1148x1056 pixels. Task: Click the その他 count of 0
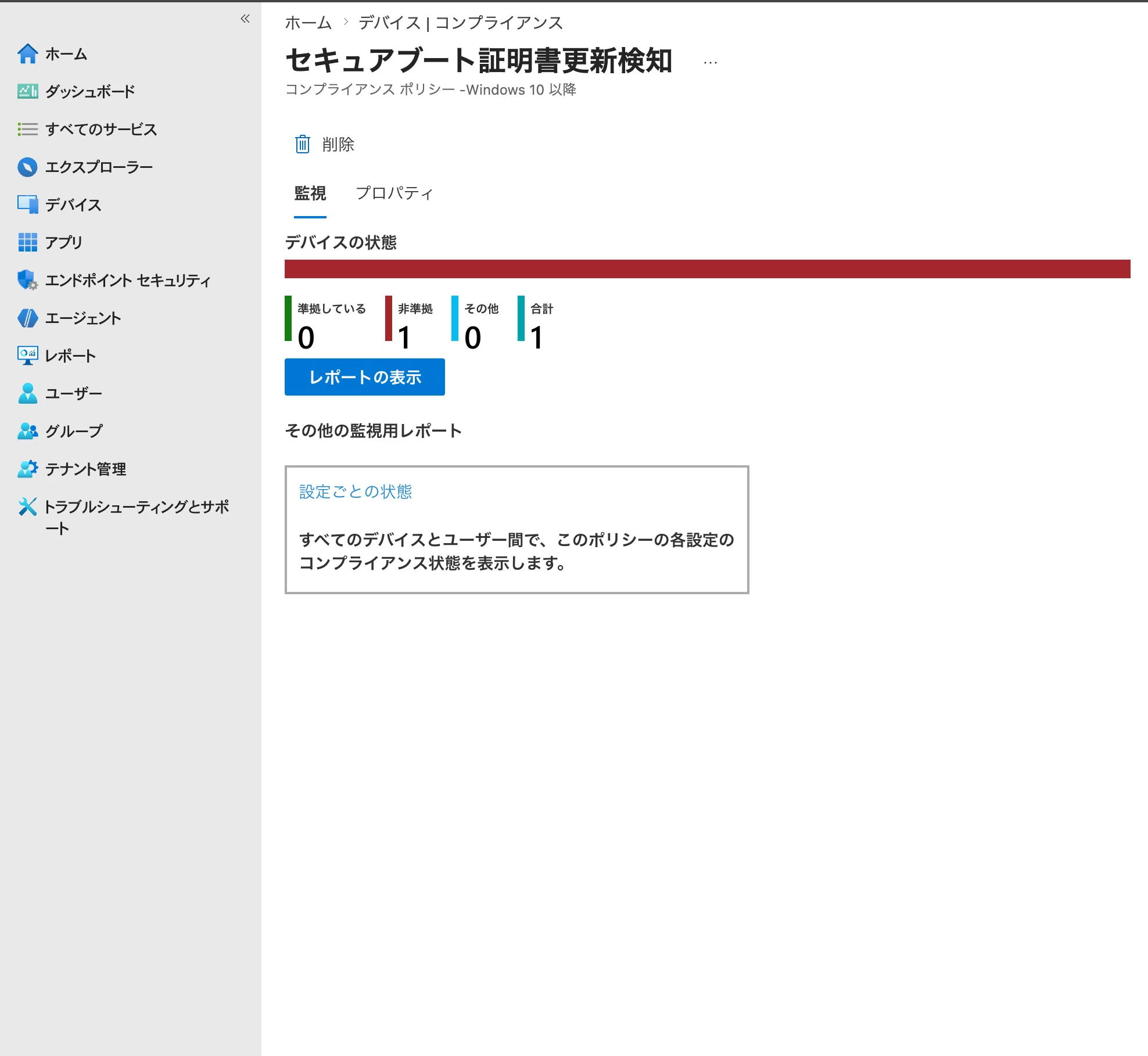click(472, 337)
